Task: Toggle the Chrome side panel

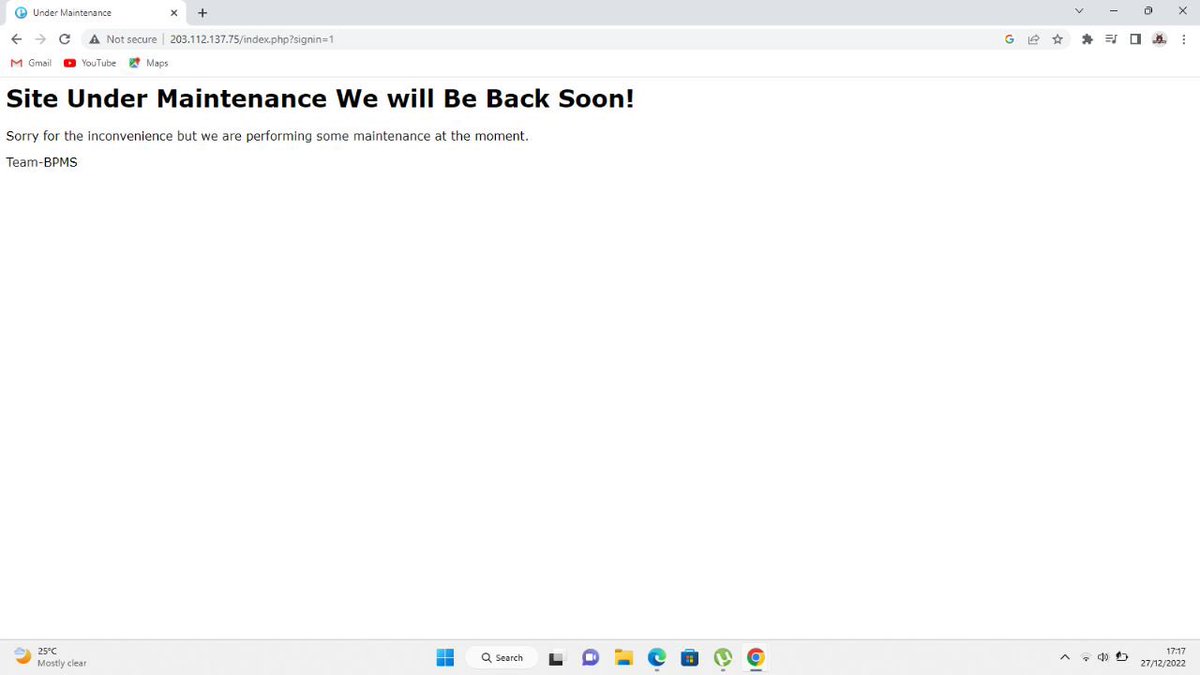Action: (x=1135, y=39)
